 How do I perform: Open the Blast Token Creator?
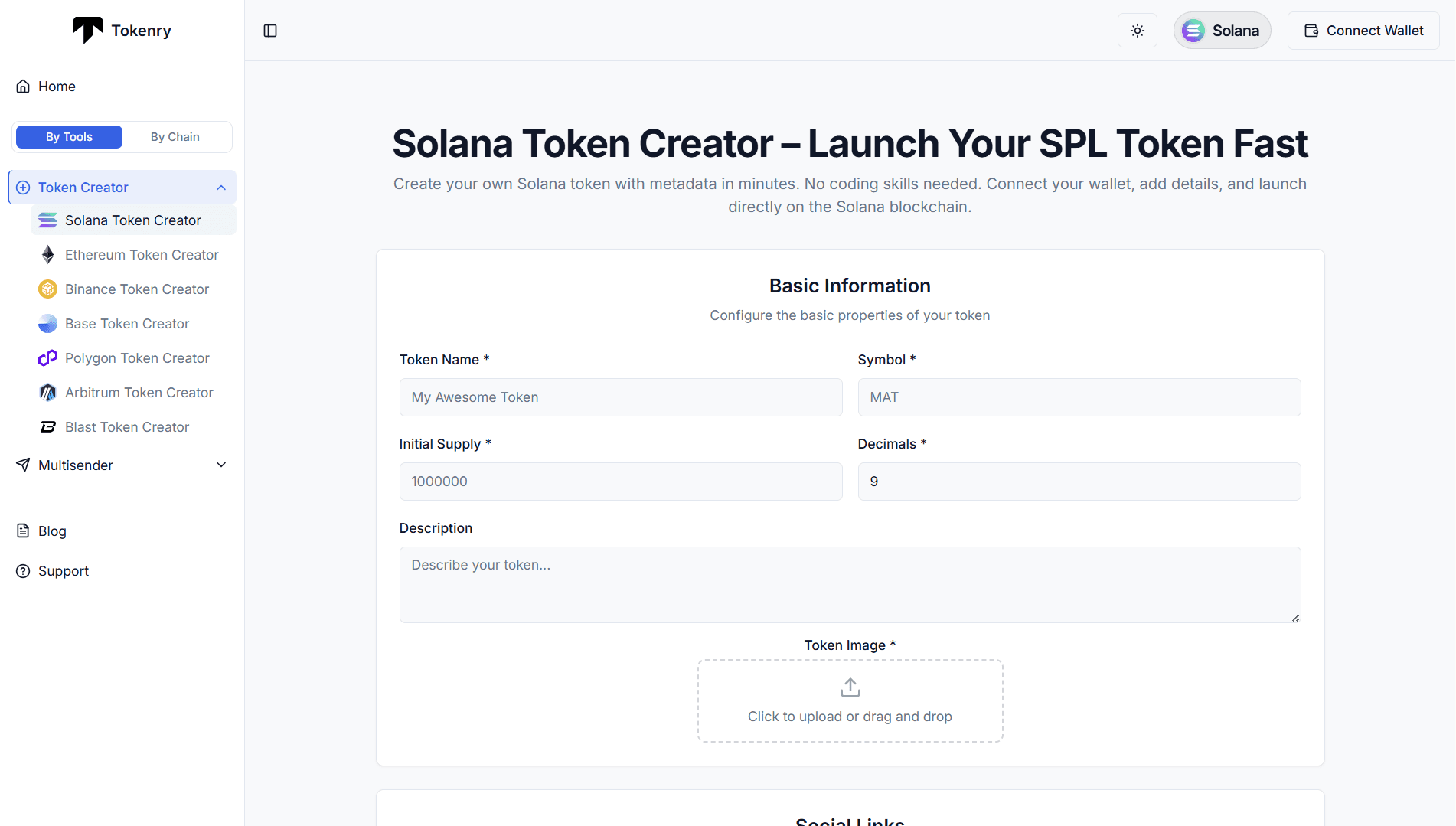tap(127, 426)
